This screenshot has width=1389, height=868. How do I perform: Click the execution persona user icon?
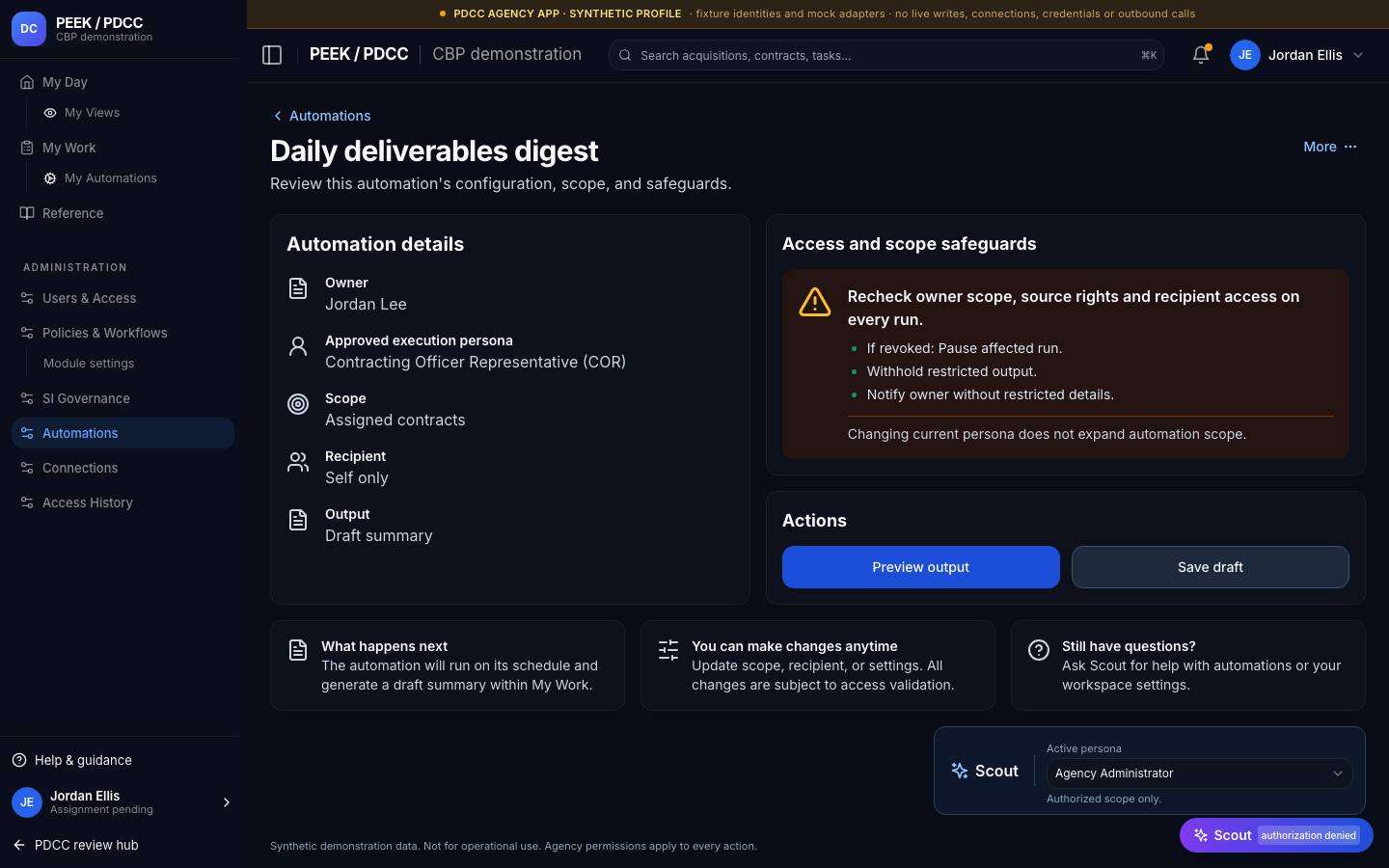[298, 346]
